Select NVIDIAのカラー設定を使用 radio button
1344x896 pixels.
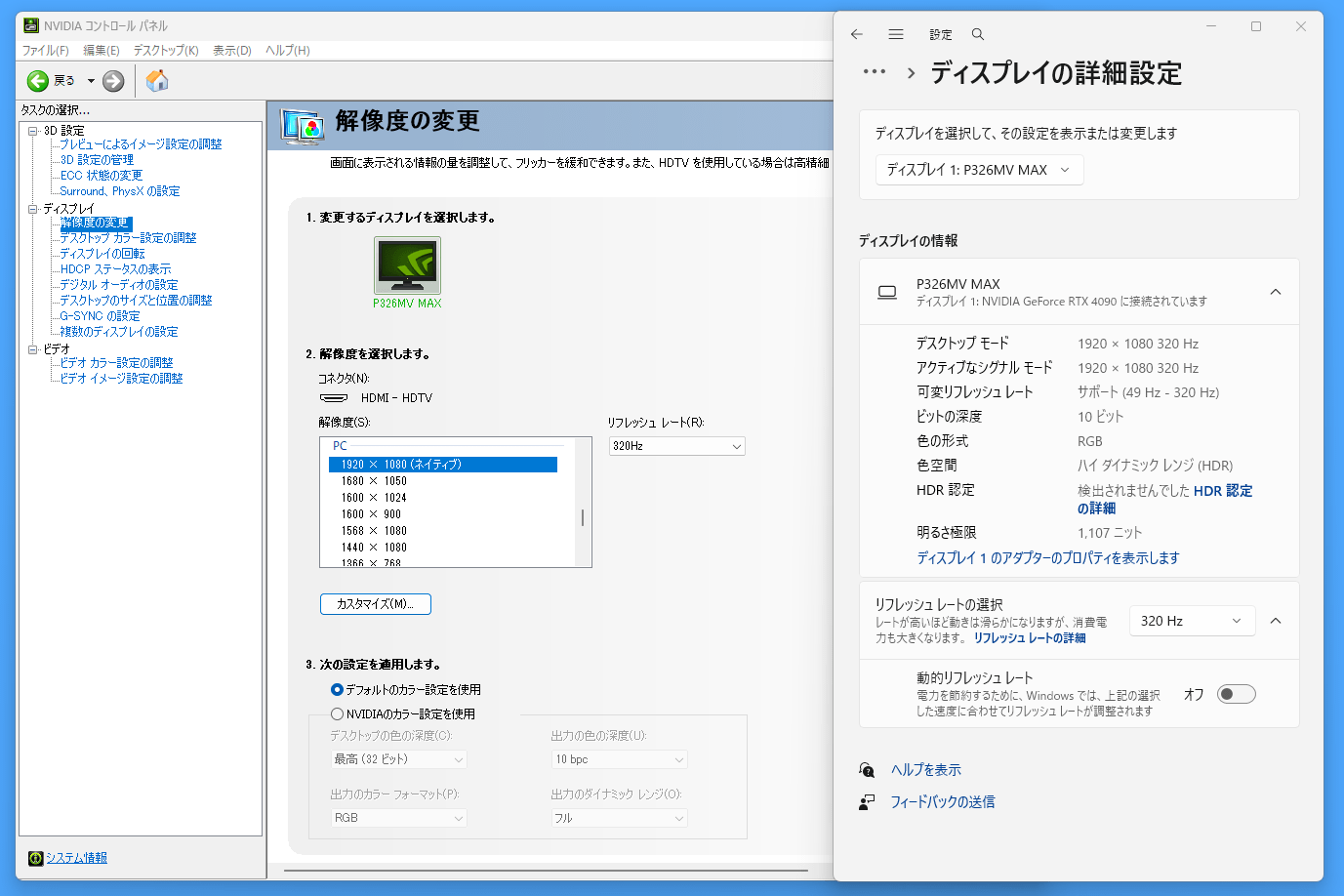click(337, 713)
